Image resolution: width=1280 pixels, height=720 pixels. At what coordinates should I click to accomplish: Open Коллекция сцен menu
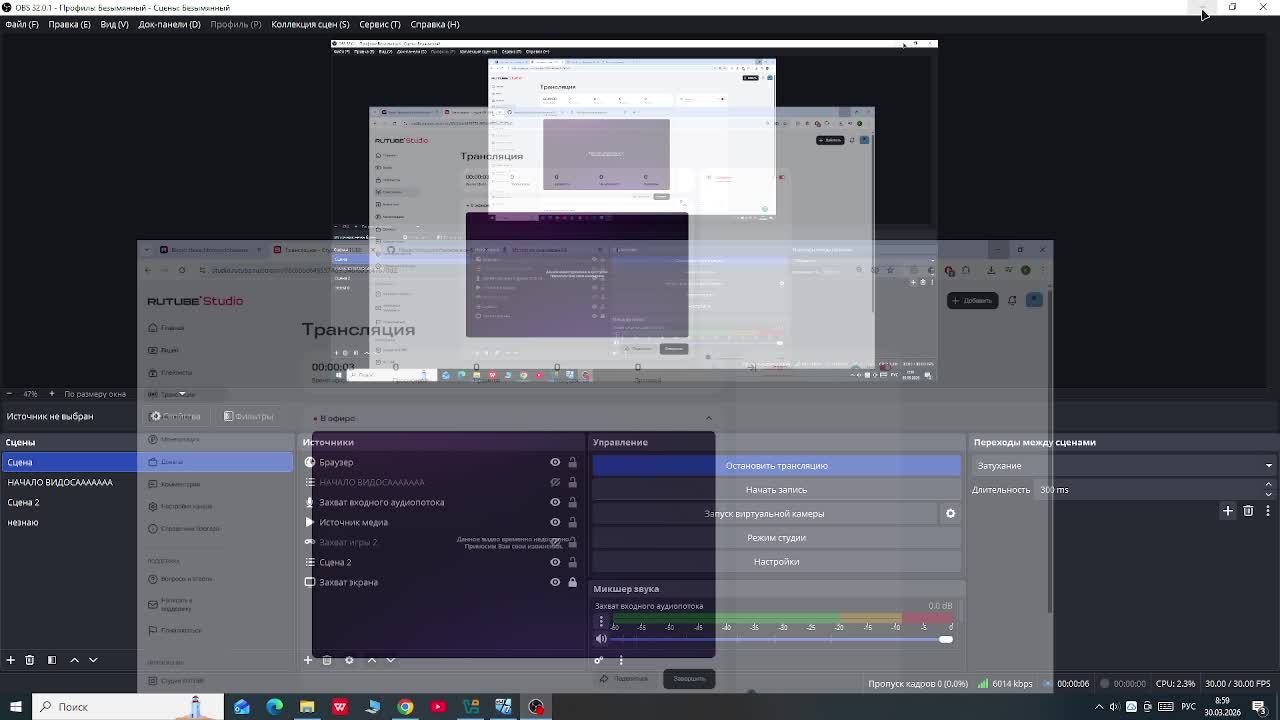310,24
